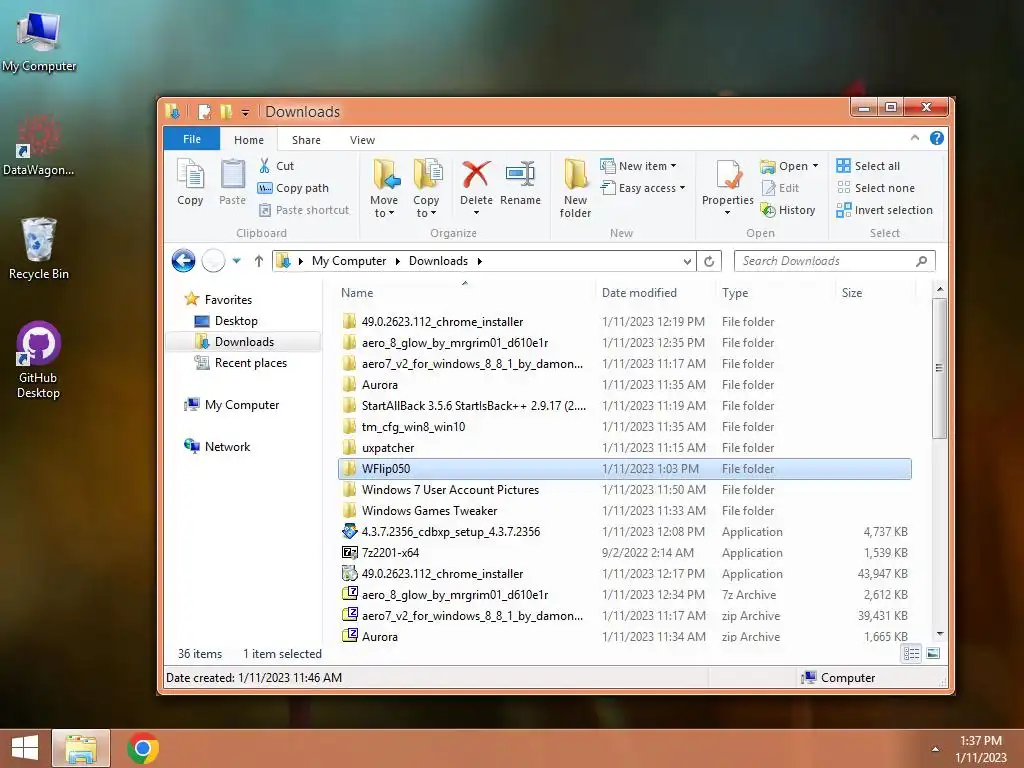Open recent locations dropdown next to Forward
1024x768 pixels.
coord(236,261)
